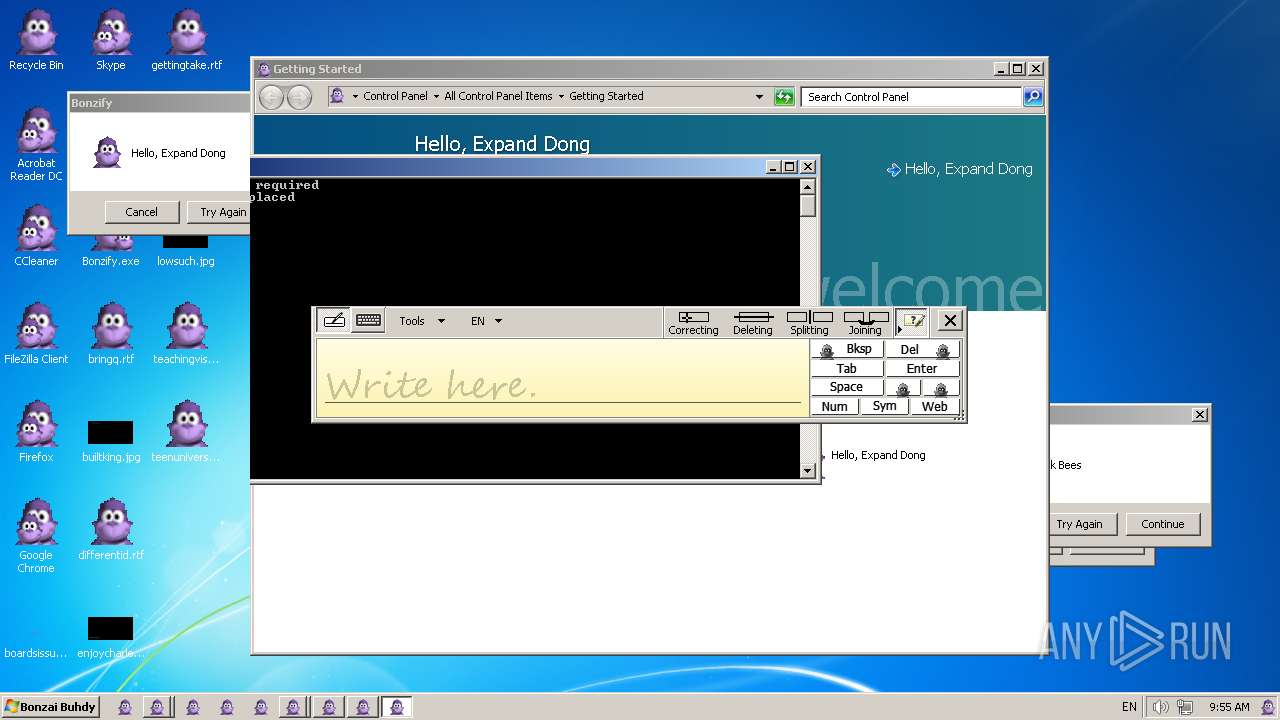Click the Tab key on input panel
This screenshot has height=720, width=1280.
pos(847,368)
